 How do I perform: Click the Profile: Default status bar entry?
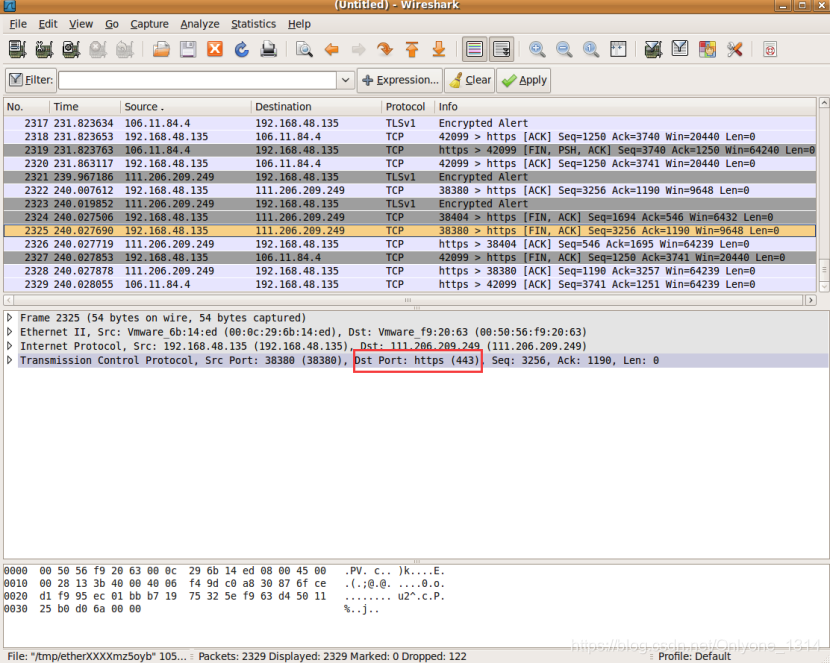tap(694, 657)
